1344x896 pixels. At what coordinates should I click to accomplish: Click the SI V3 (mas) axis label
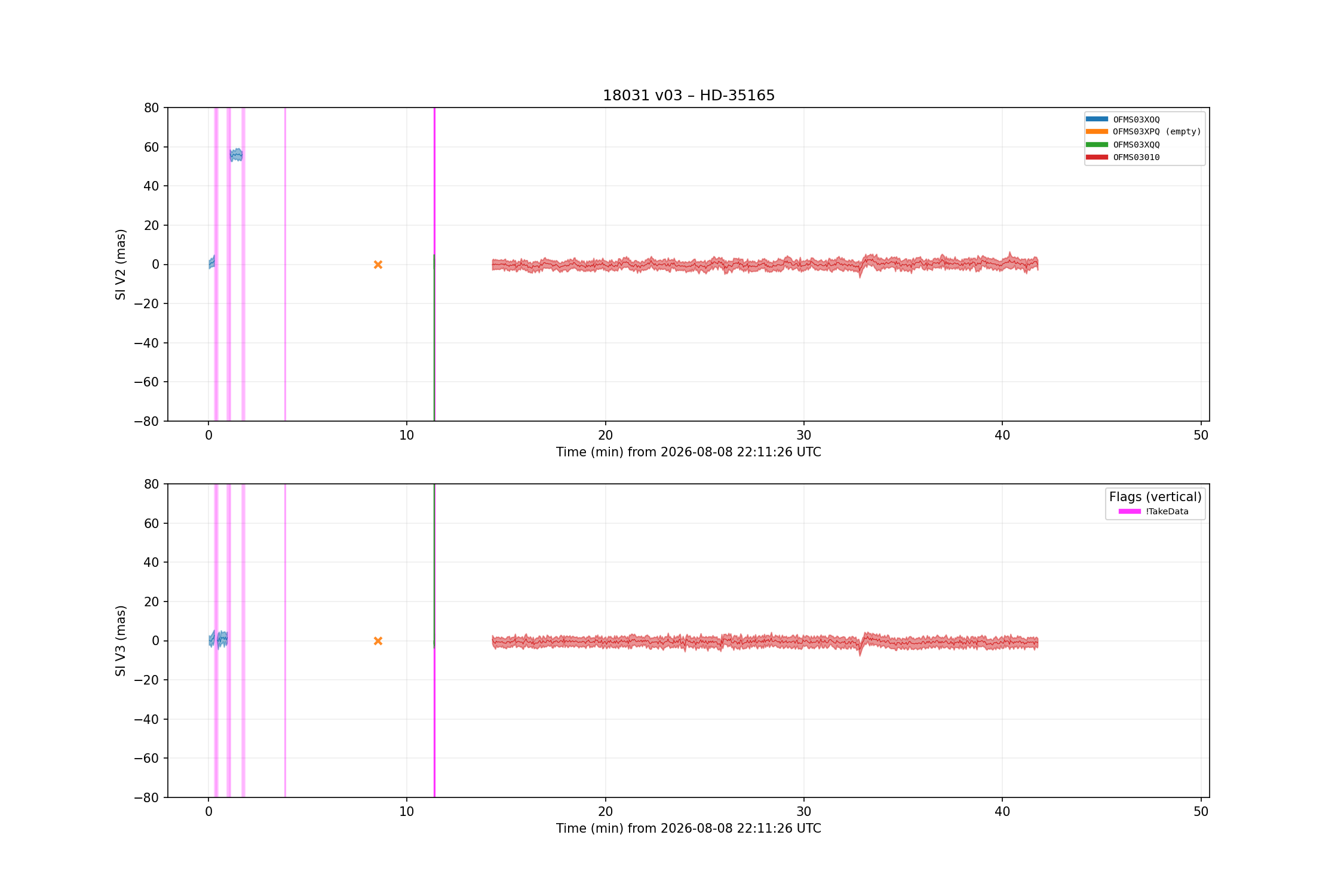[x=121, y=640]
